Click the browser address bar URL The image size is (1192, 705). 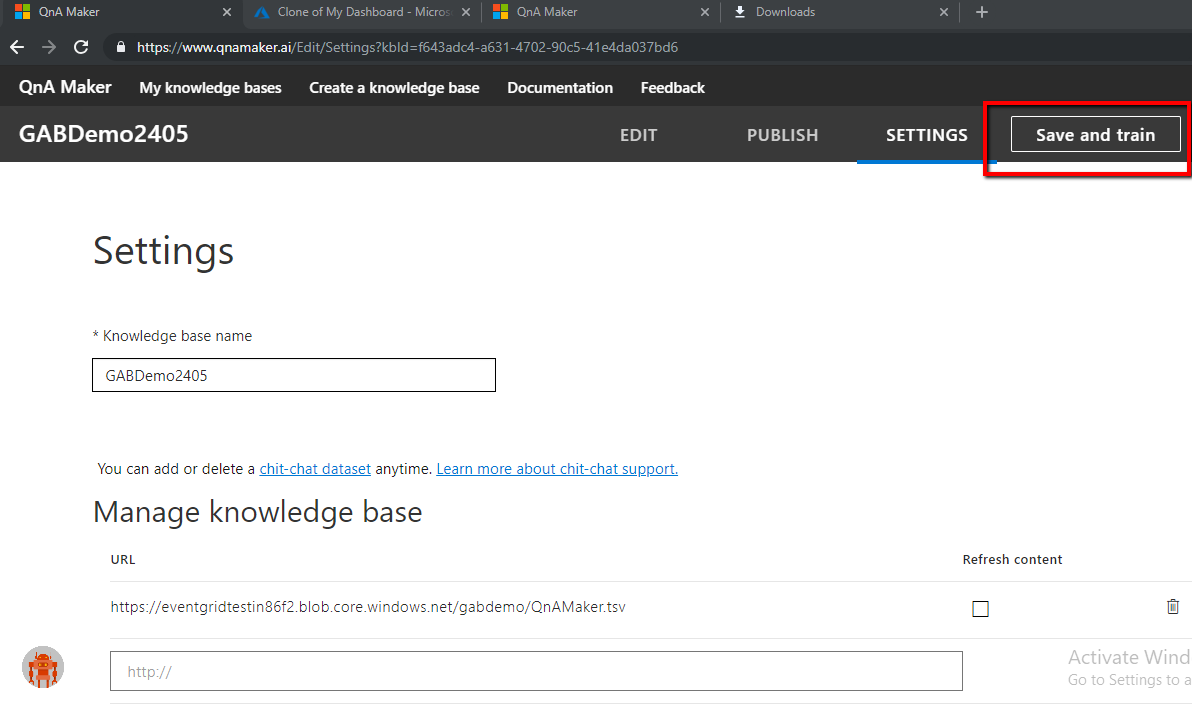pyautogui.click(x=407, y=47)
